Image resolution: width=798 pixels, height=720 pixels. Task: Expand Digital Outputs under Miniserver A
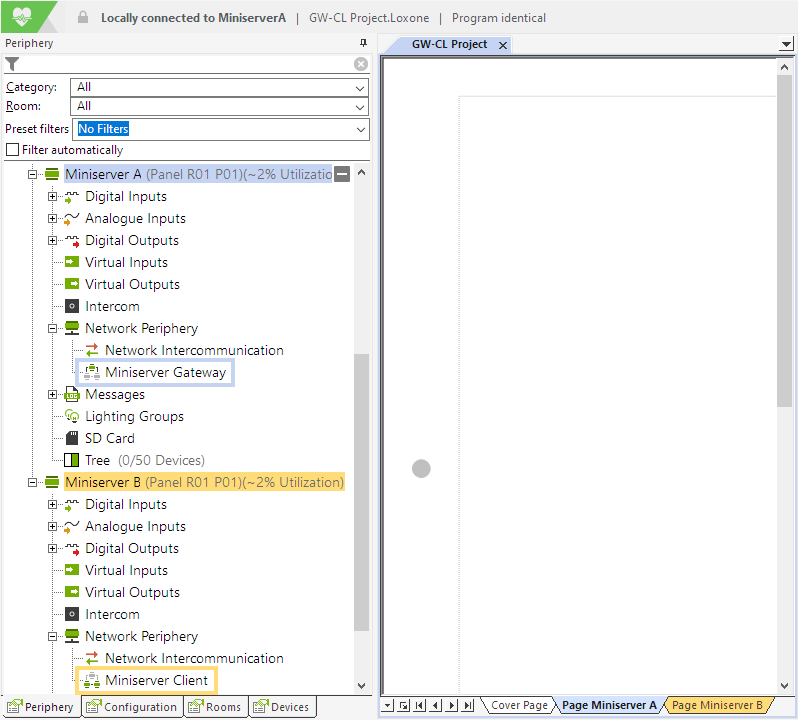tap(52, 240)
